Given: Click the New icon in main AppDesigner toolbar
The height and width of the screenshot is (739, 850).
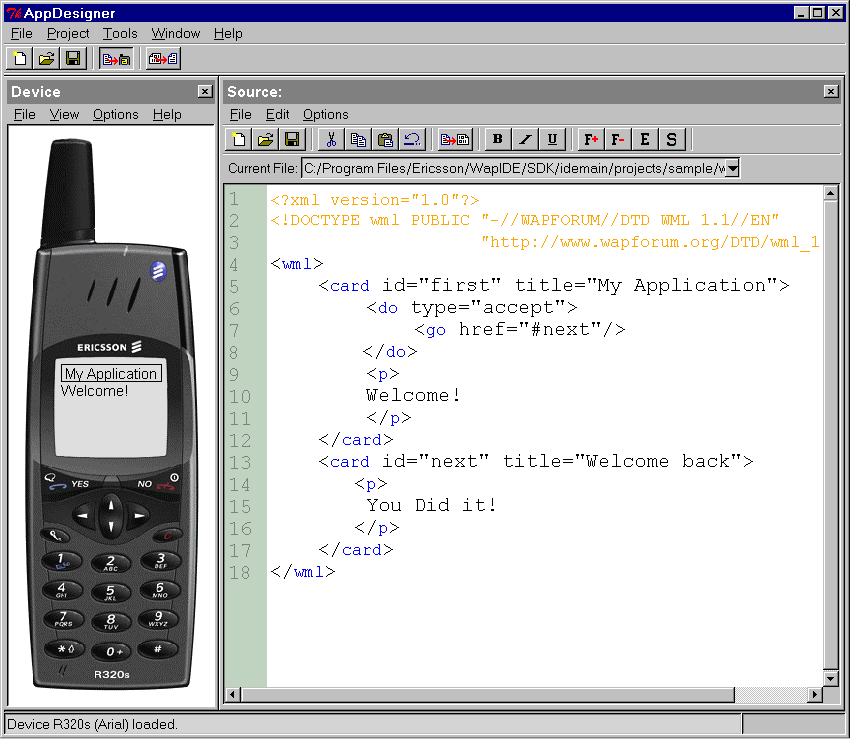Looking at the screenshot, I should click(20, 58).
